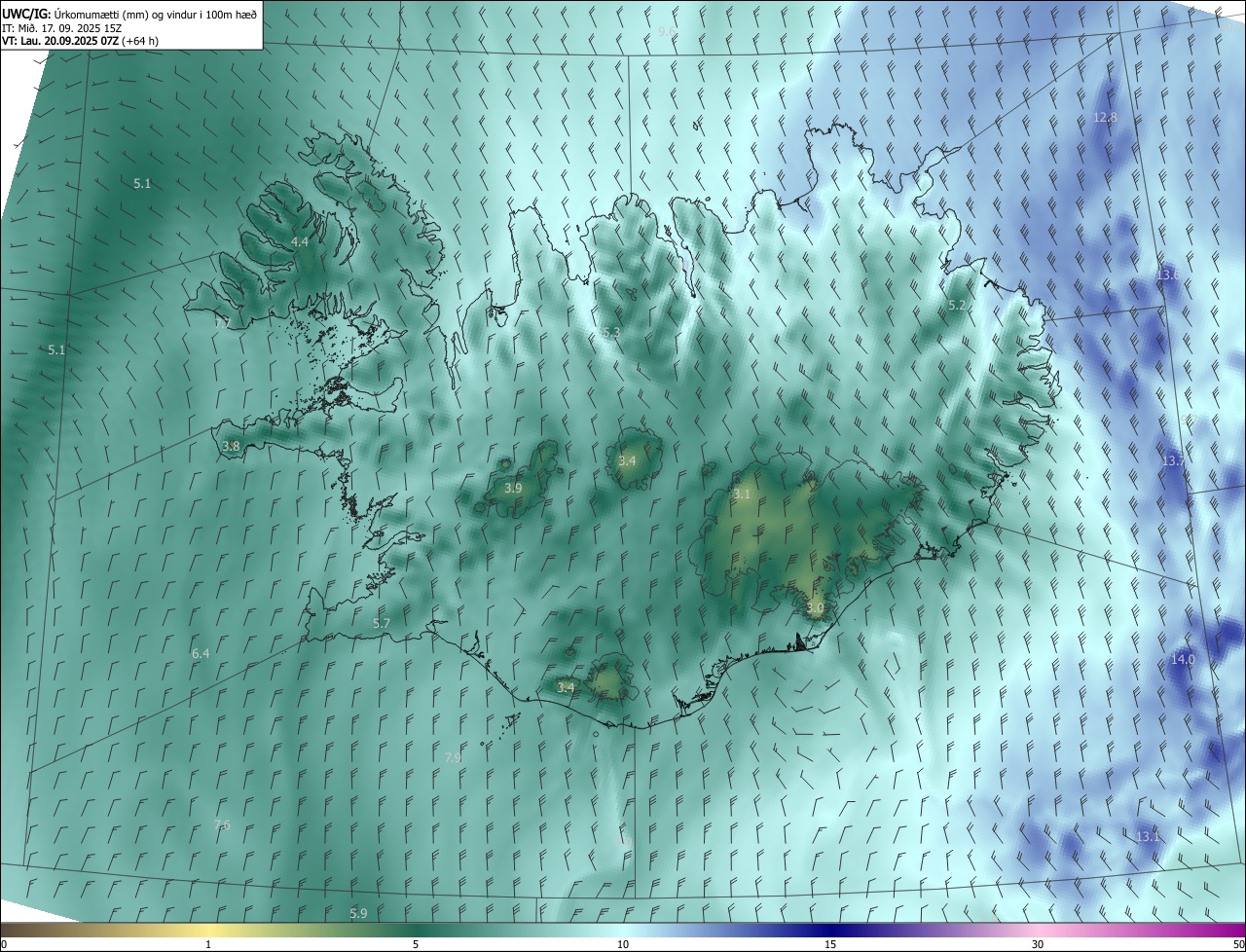Click the 7.6 value label on the map
1246x952 pixels.
[222, 825]
